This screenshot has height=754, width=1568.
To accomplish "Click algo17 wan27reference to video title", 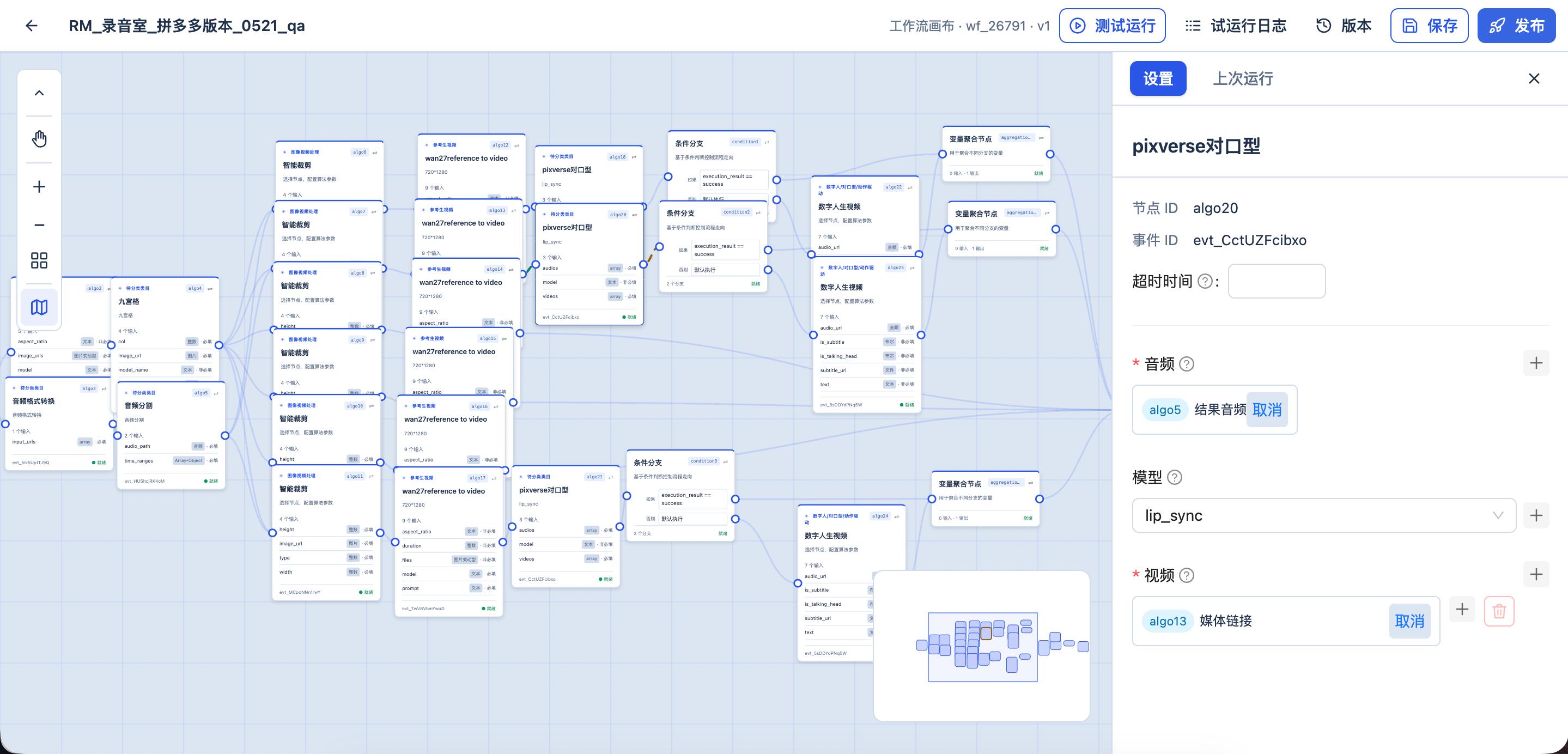I will click(443, 491).
